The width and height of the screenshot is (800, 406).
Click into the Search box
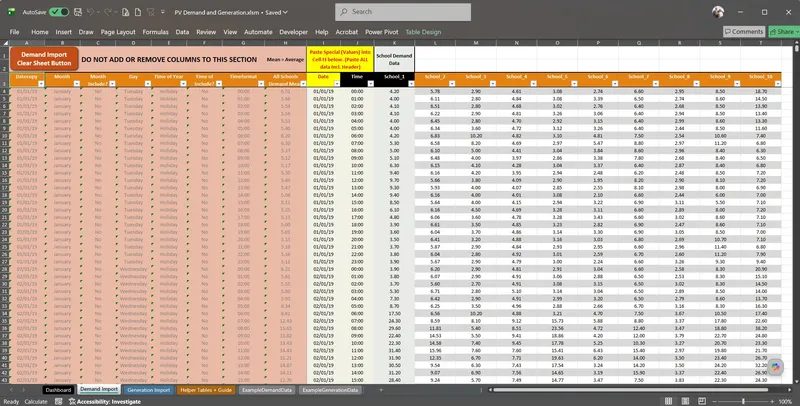(x=403, y=12)
